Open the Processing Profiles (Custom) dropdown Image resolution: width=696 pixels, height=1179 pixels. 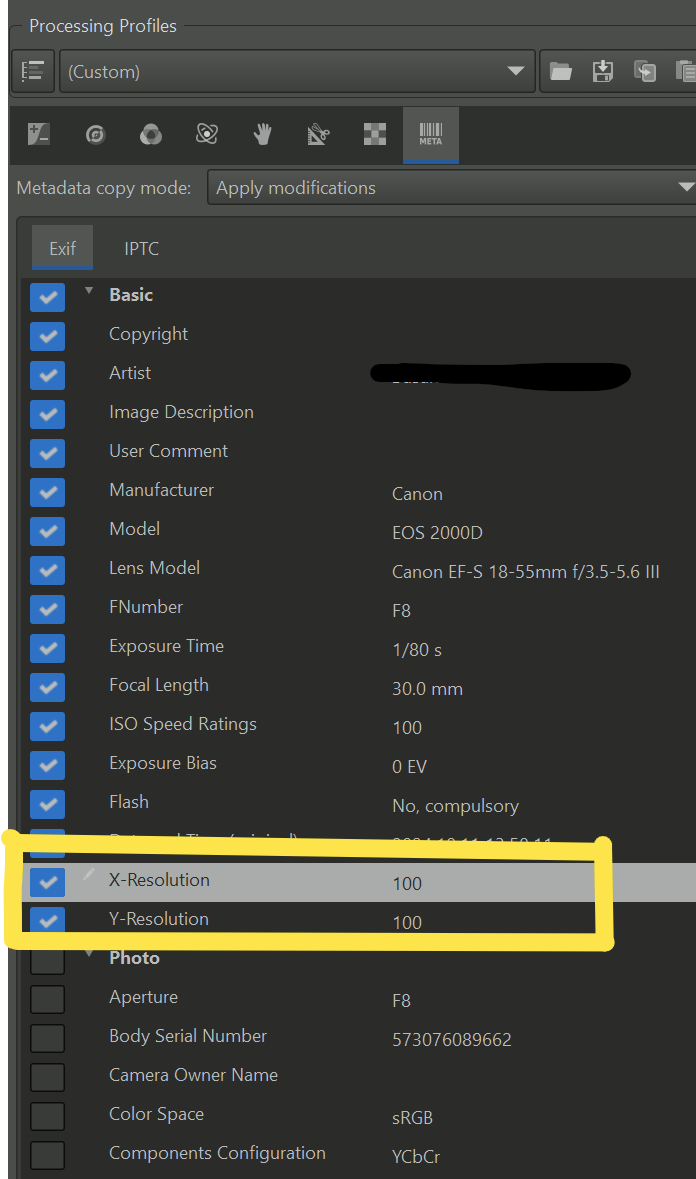[x=297, y=71]
